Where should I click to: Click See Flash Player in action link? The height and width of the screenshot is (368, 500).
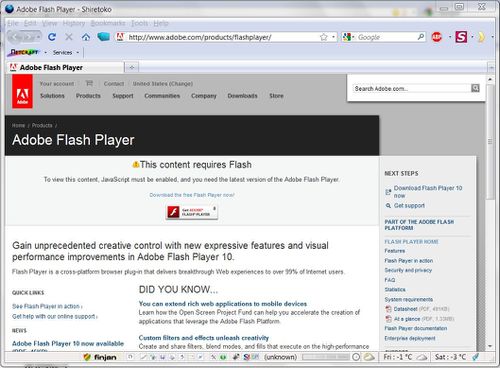[x=47, y=306]
